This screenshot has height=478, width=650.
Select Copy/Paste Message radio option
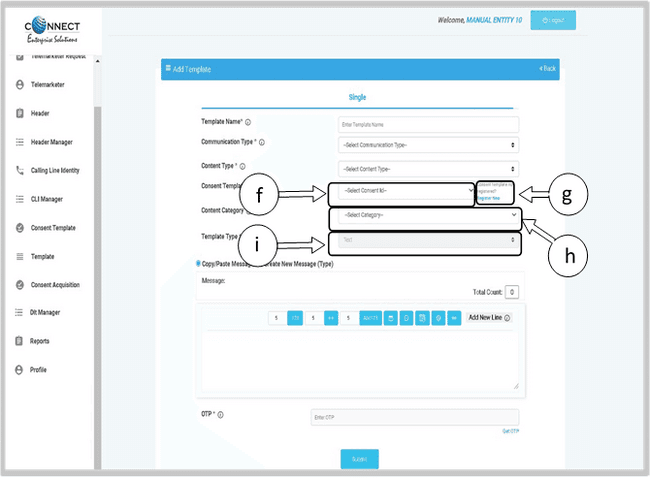click(x=198, y=263)
